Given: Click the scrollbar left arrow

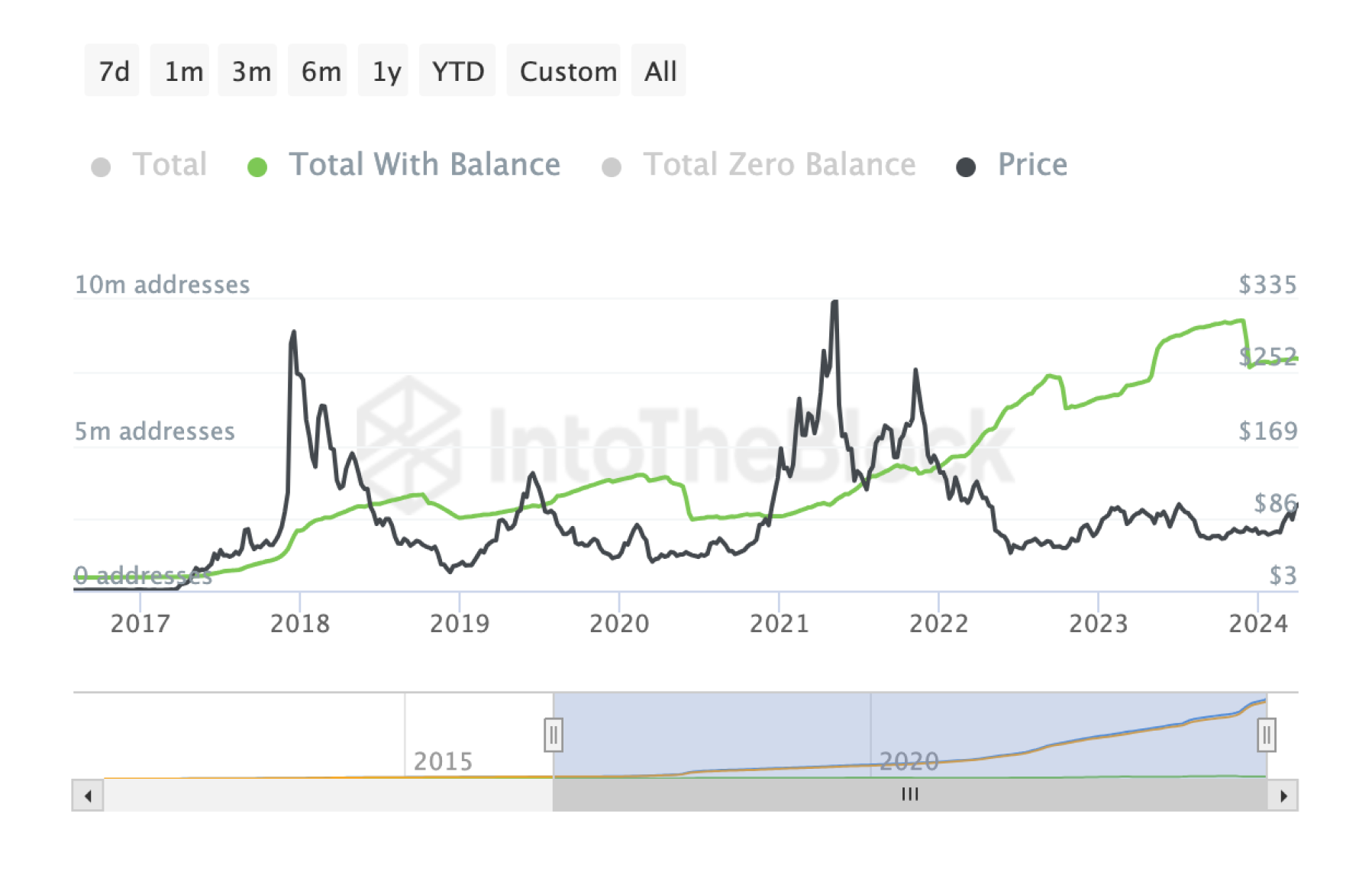Looking at the screenshot, I should coord(88,796).
